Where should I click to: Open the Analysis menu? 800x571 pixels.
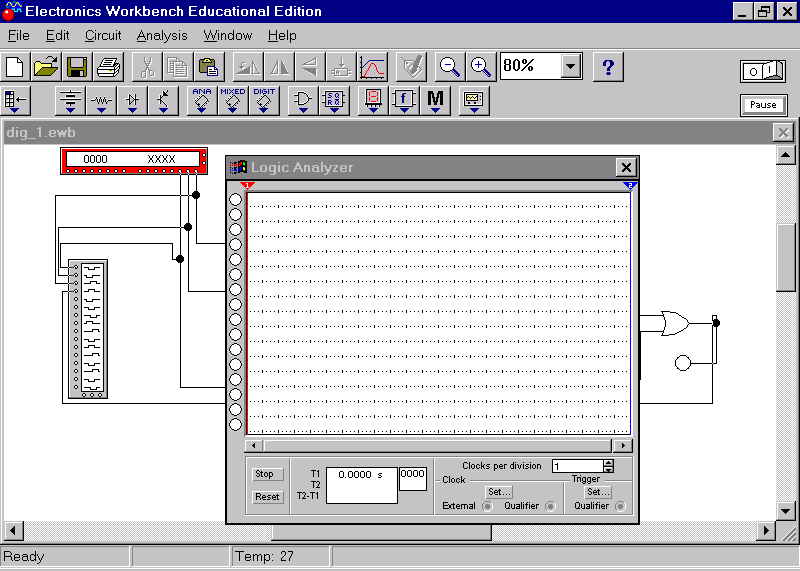pyautogui.click(x=162, y=36)
